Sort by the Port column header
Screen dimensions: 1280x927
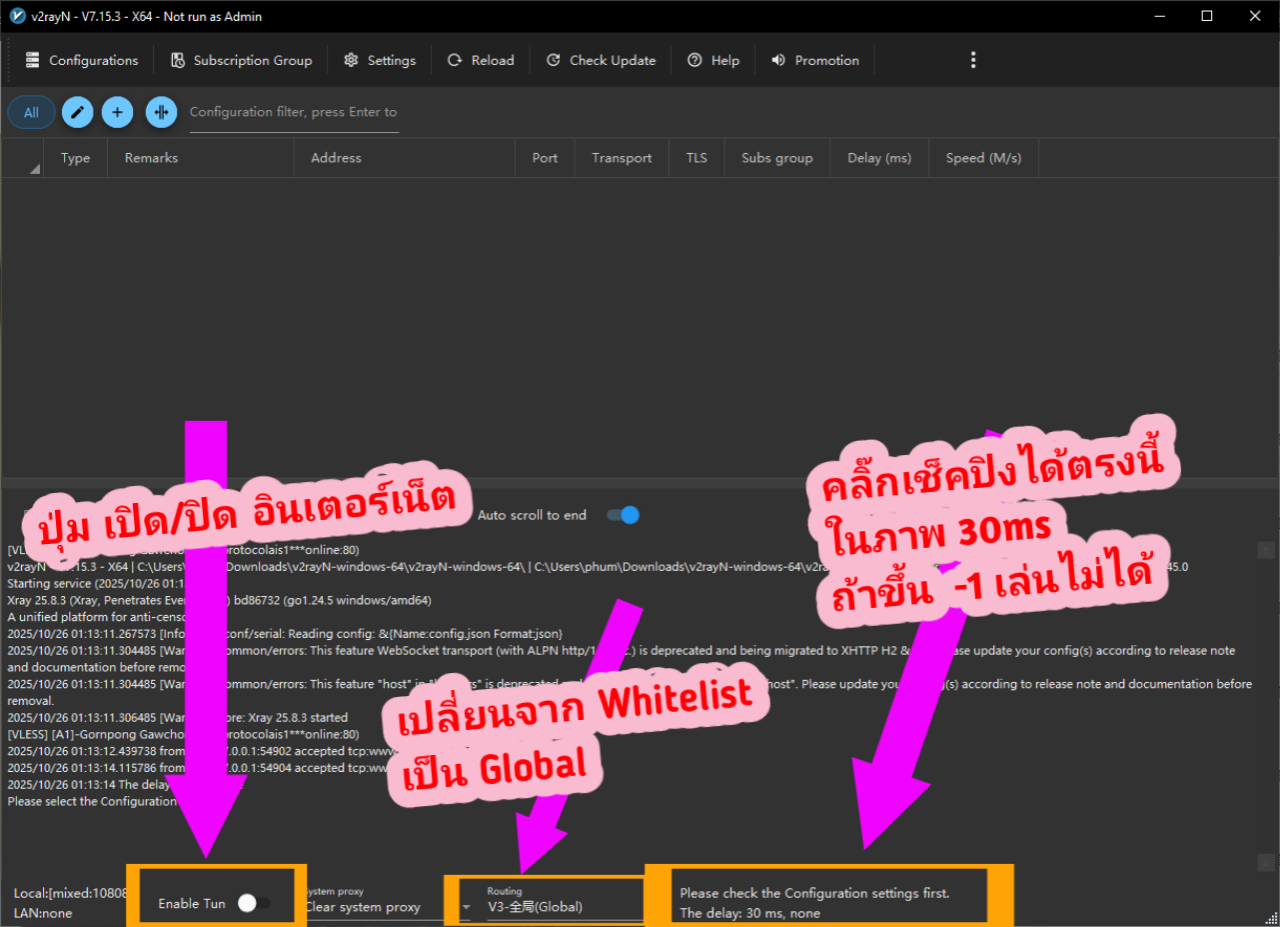(x=545, y=158)
